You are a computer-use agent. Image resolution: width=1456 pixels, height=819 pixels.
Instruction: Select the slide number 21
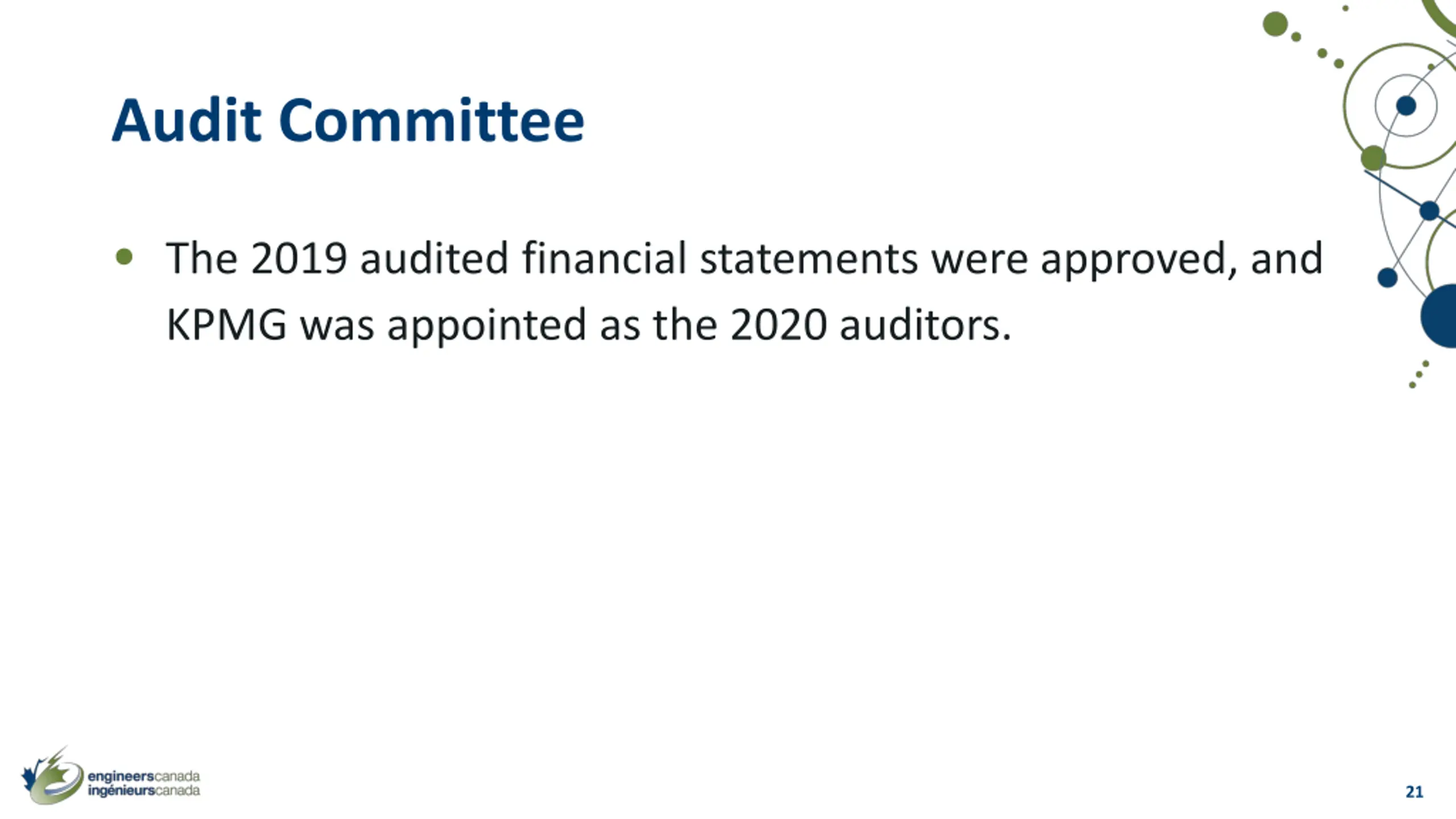point(1414,792)
